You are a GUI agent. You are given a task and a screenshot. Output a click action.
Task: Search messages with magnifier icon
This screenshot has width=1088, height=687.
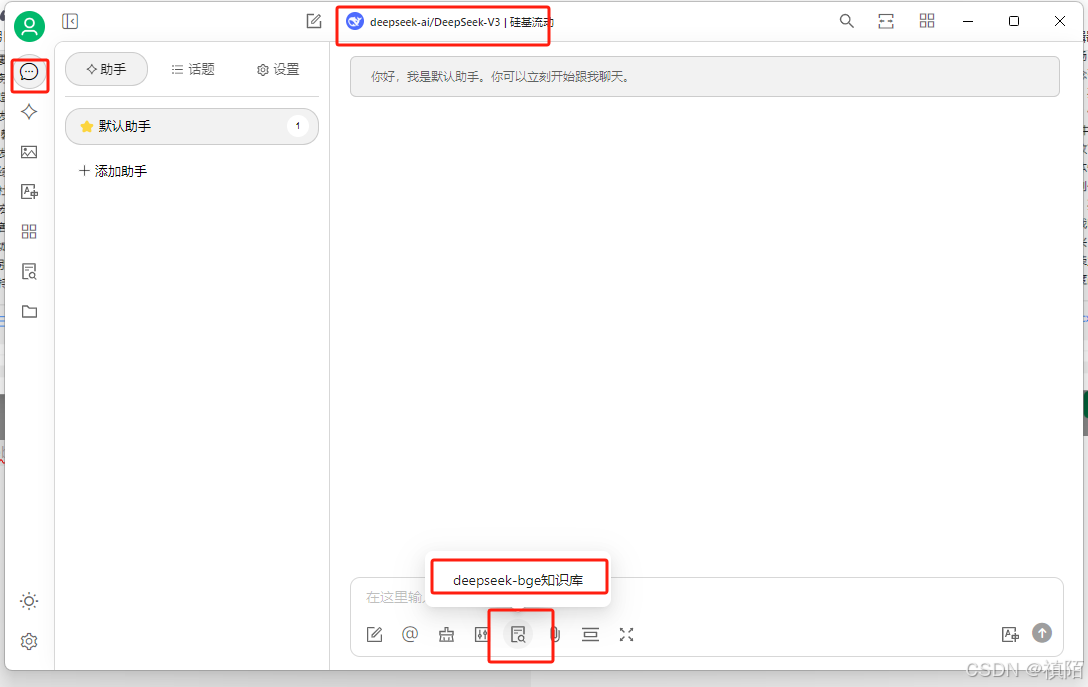[847, 21]
